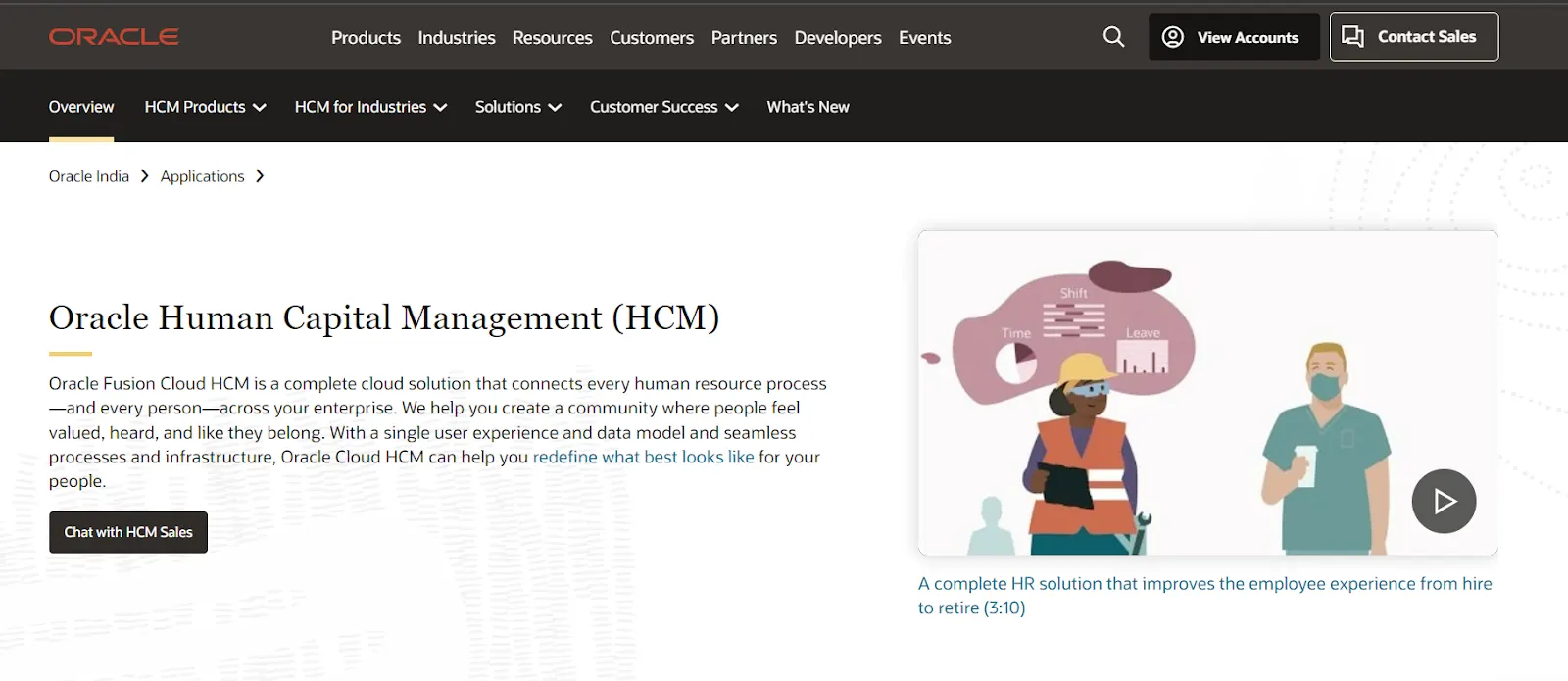Screen dimensions: 1568x681
Task: Follow the Oracle India breadcrumb link
Action: click(89, 176)
